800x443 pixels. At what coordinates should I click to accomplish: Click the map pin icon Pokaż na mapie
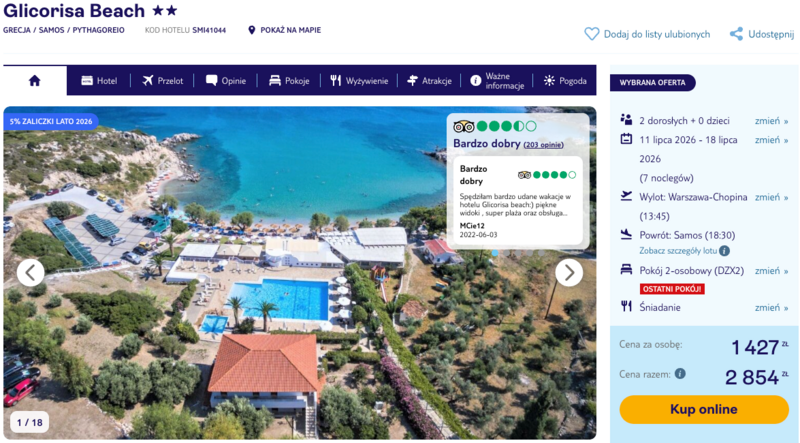coord(251,30)
